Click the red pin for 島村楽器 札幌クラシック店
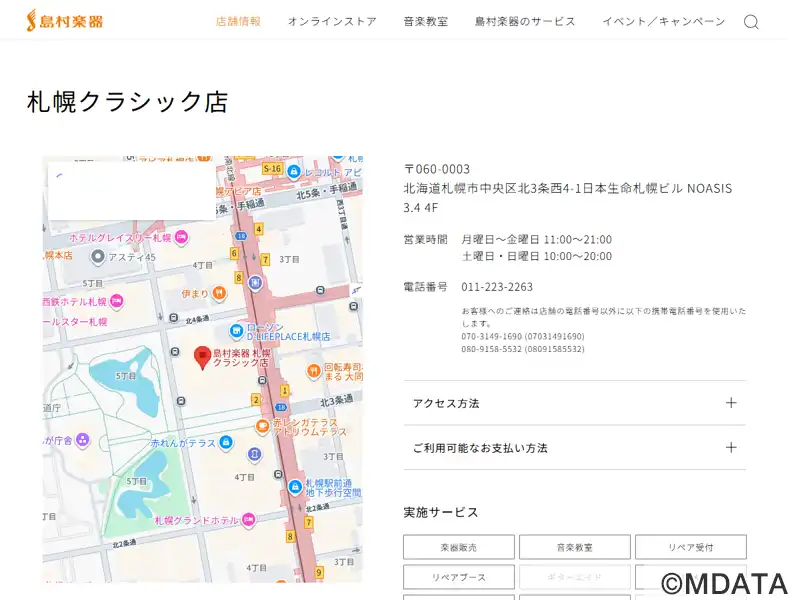Image resolution: width=800 pixels, height=600 pixels. click(x=202, y=357)
